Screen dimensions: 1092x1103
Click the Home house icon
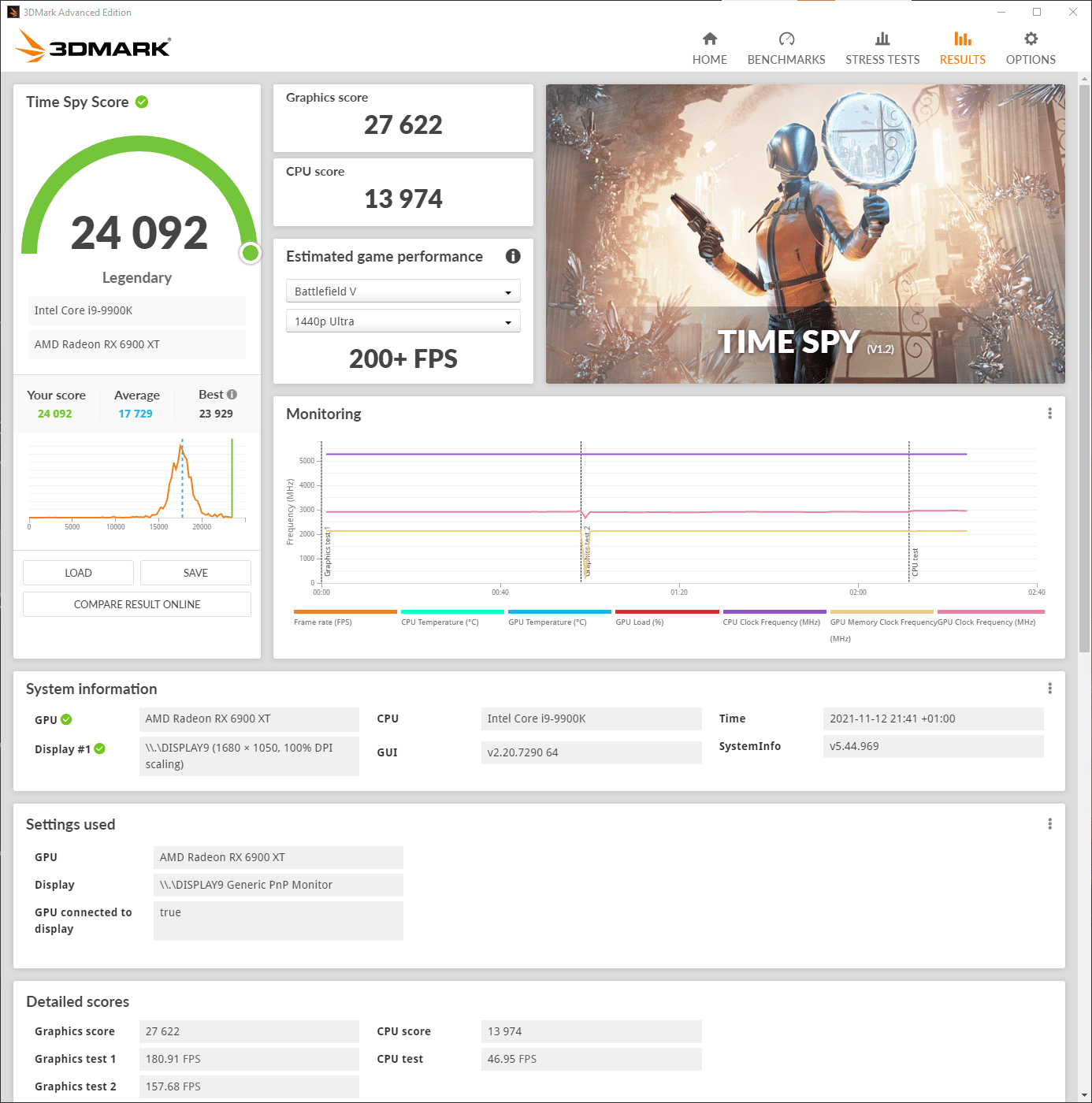click(710, 39)
